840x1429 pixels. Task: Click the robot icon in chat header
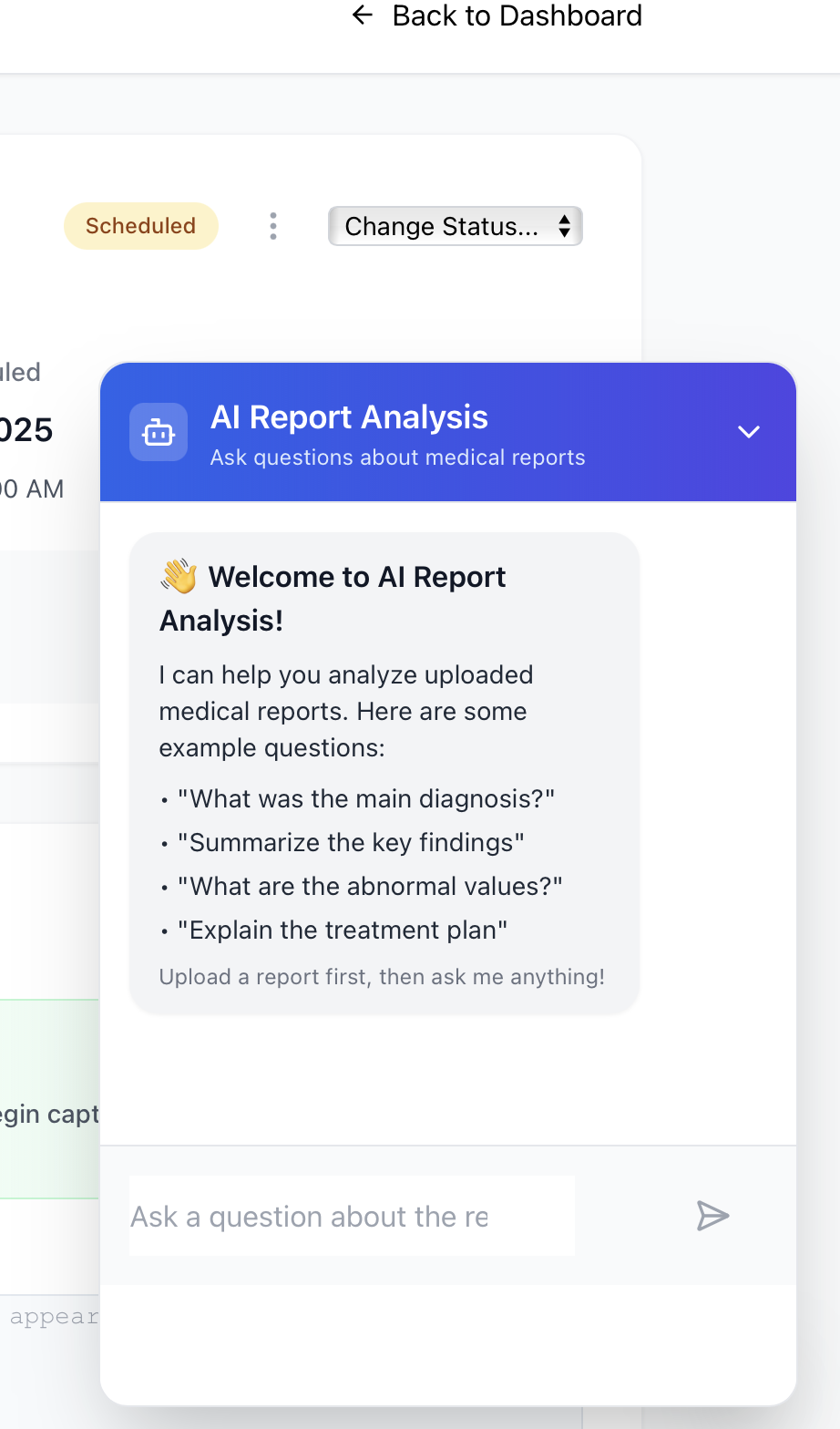click(159, 433)
